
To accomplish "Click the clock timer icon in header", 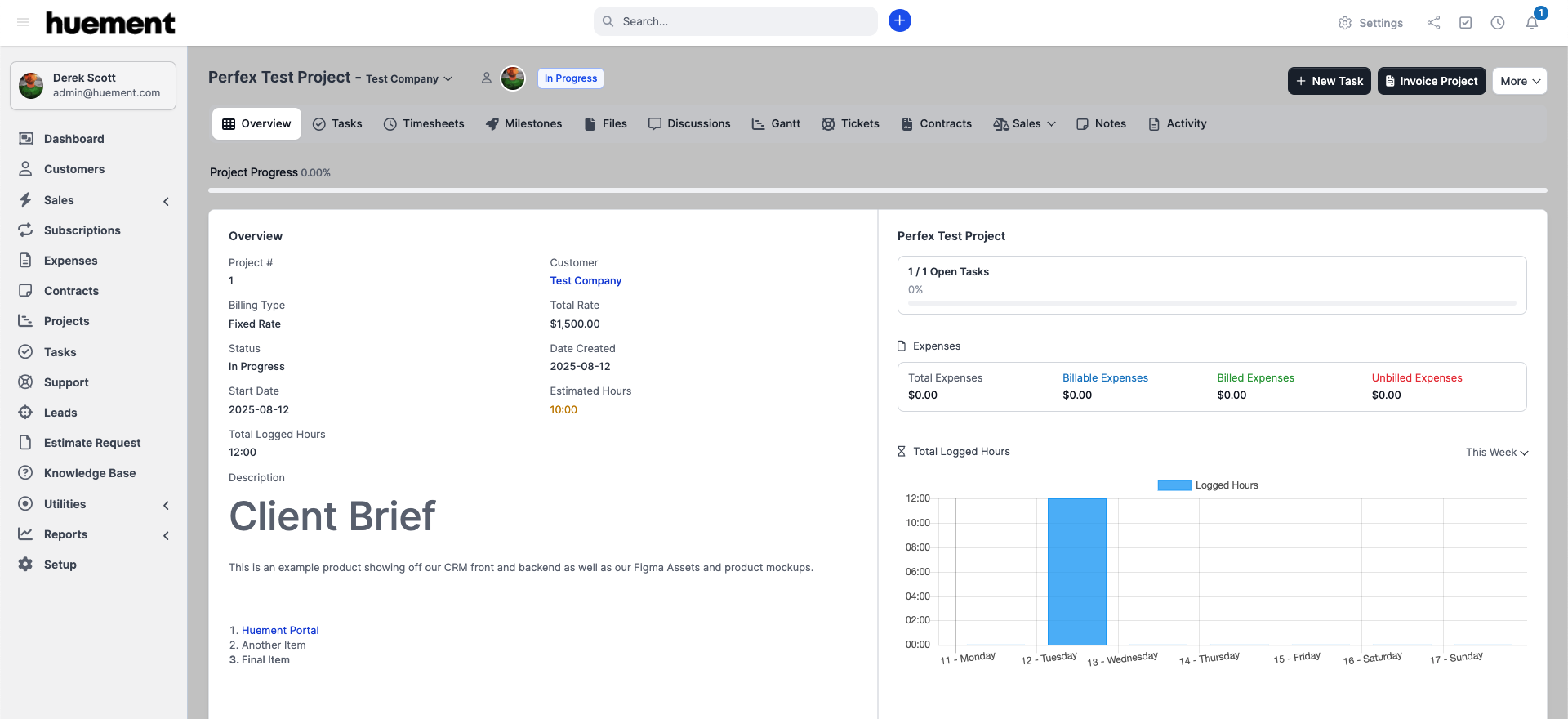I will pyautogui.click(x=1498, y=23).
